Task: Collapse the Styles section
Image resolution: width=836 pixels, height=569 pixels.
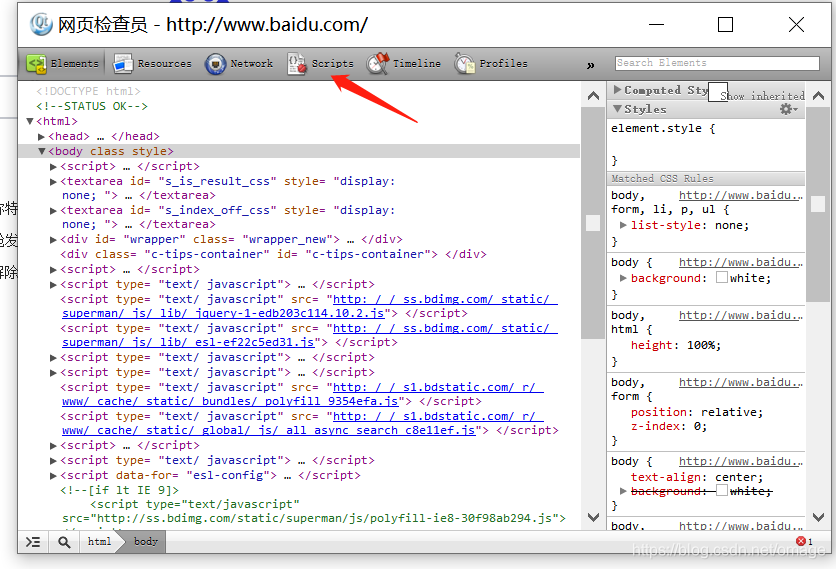Action: tap(617, 109)
